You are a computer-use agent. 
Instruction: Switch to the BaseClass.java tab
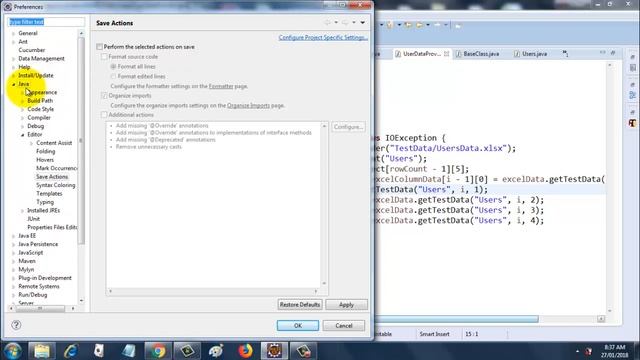481,53
